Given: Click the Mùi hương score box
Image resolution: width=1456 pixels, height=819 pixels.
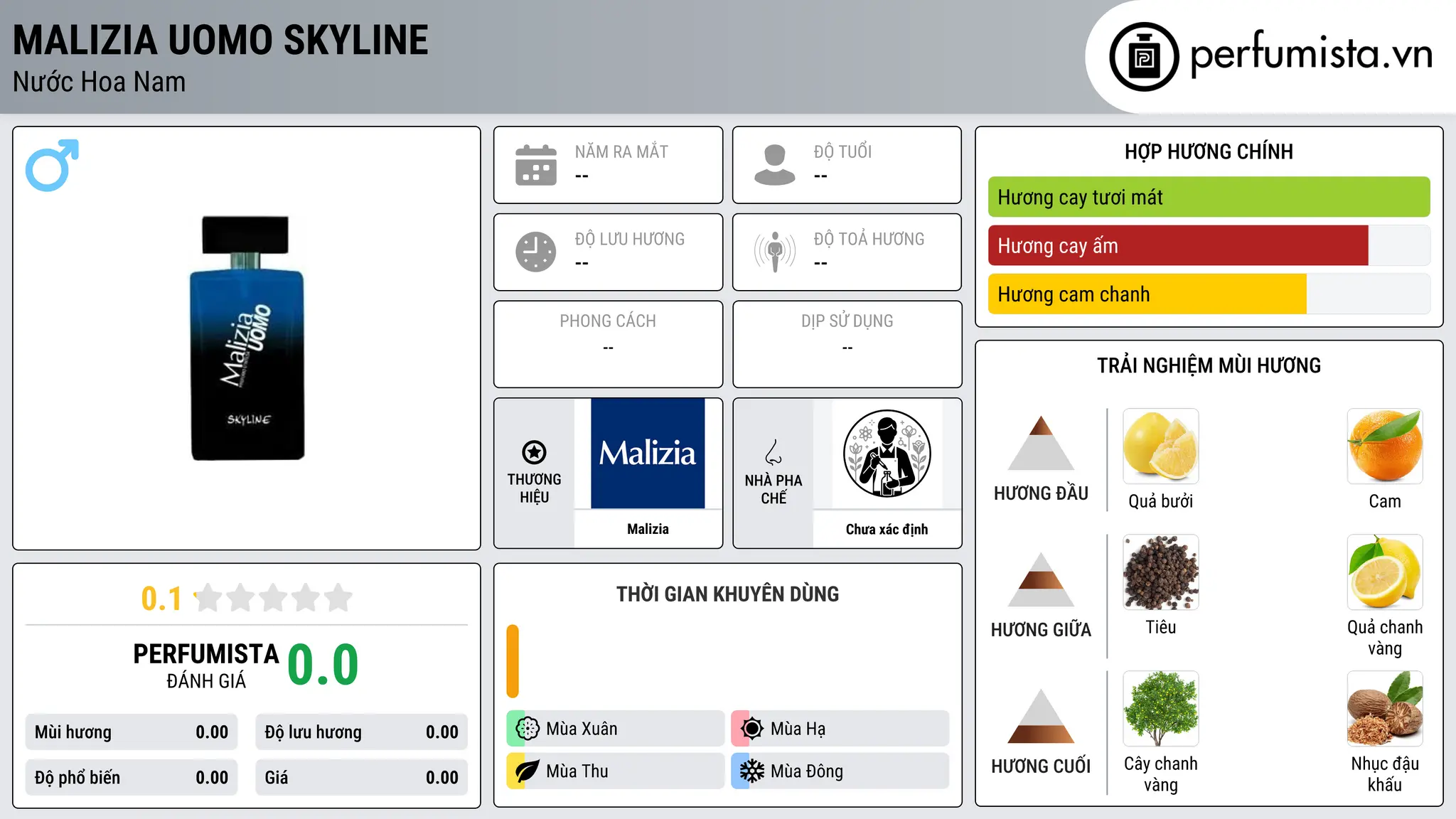Looking at the screenshot, I should click(x=132, y=732).
